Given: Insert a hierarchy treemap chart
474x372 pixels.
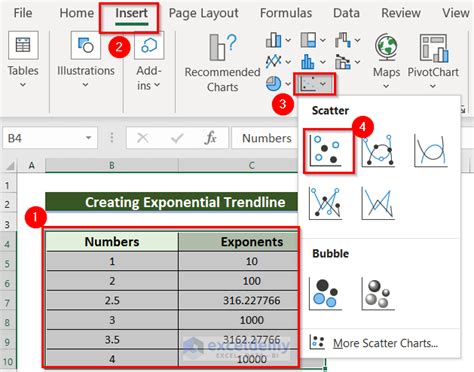Looking at the screenshot, I should pos(308,40).
